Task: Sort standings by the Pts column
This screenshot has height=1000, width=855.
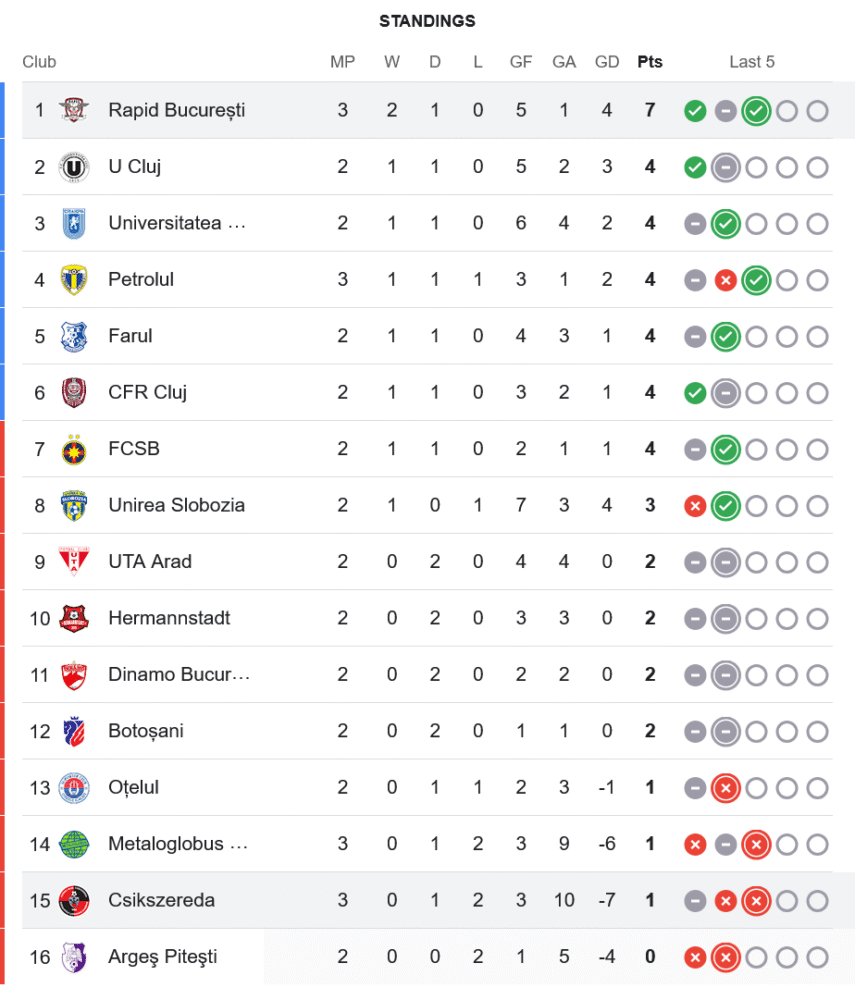Action: [x=650, y=62]
